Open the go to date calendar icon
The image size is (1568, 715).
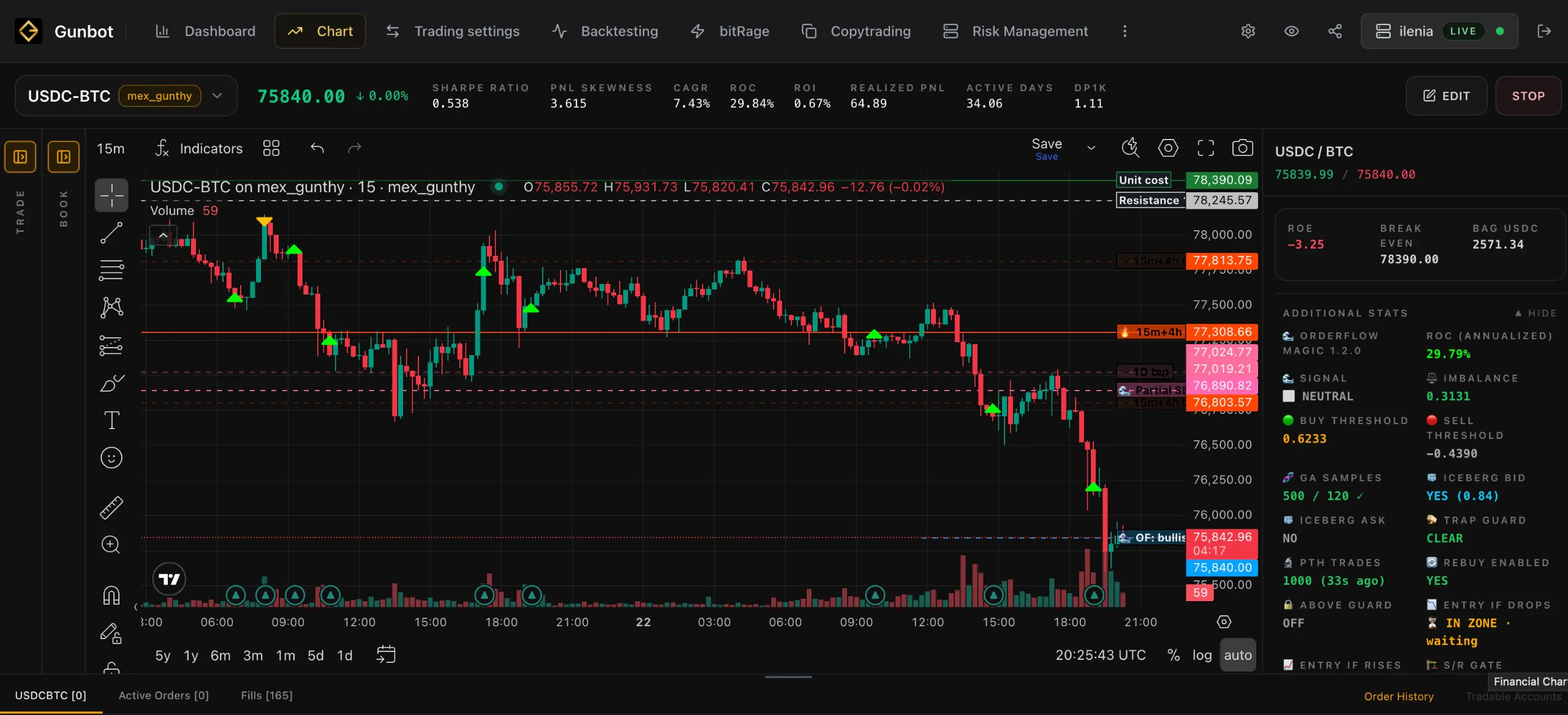click(x=386, y=654)
